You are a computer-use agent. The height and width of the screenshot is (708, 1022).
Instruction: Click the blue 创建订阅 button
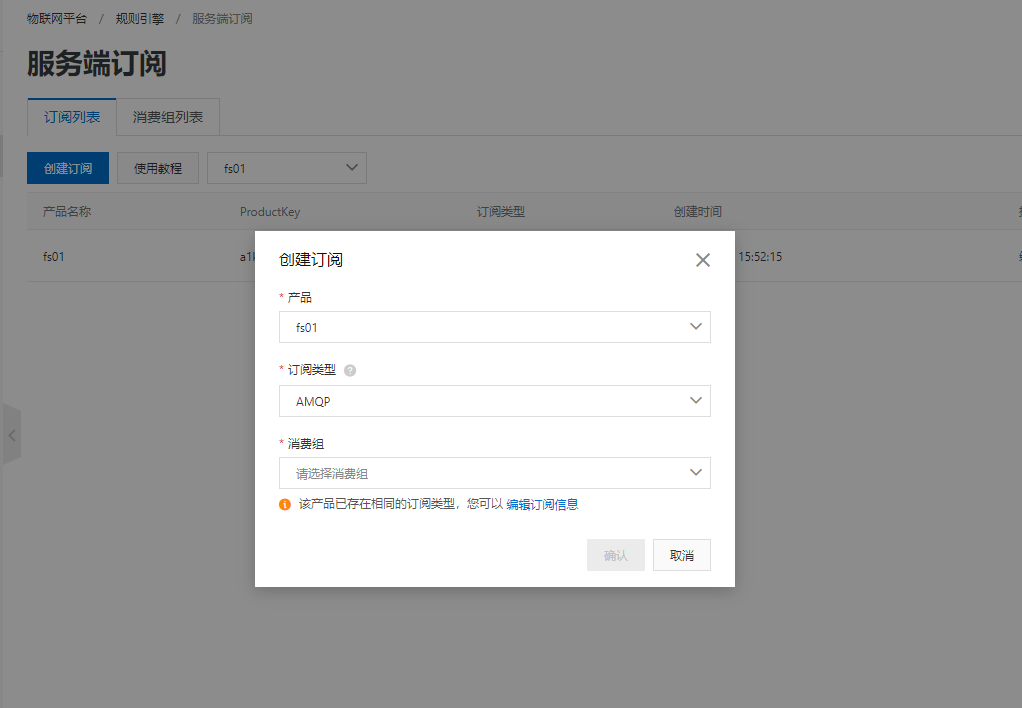pyautogui.click(x=68, y=168)
